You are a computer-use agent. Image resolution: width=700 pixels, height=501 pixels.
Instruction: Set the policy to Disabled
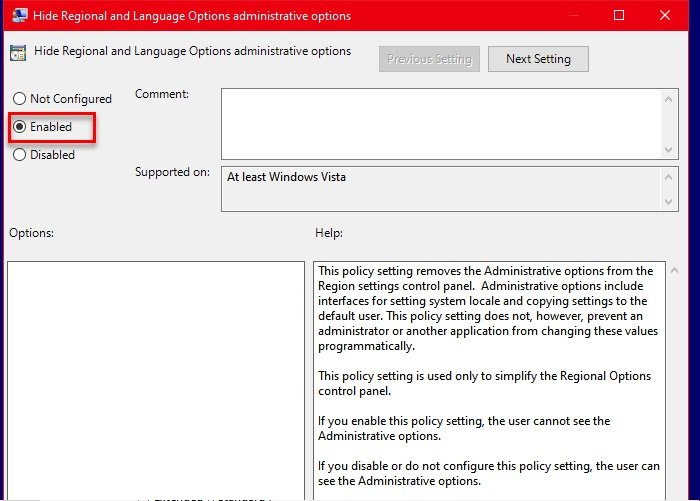pos(19,155)
